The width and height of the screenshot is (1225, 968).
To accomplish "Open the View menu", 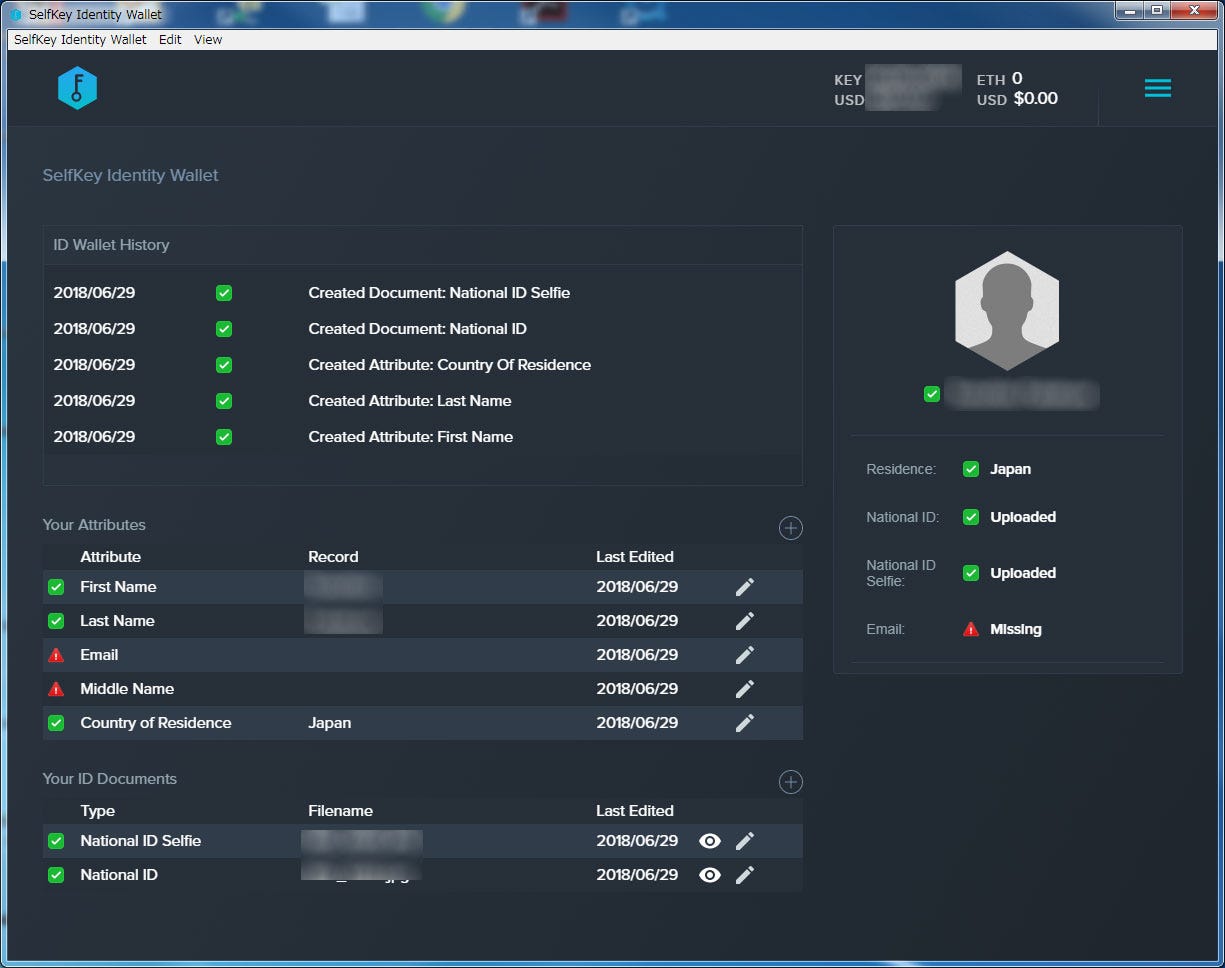I will (208, 40).
